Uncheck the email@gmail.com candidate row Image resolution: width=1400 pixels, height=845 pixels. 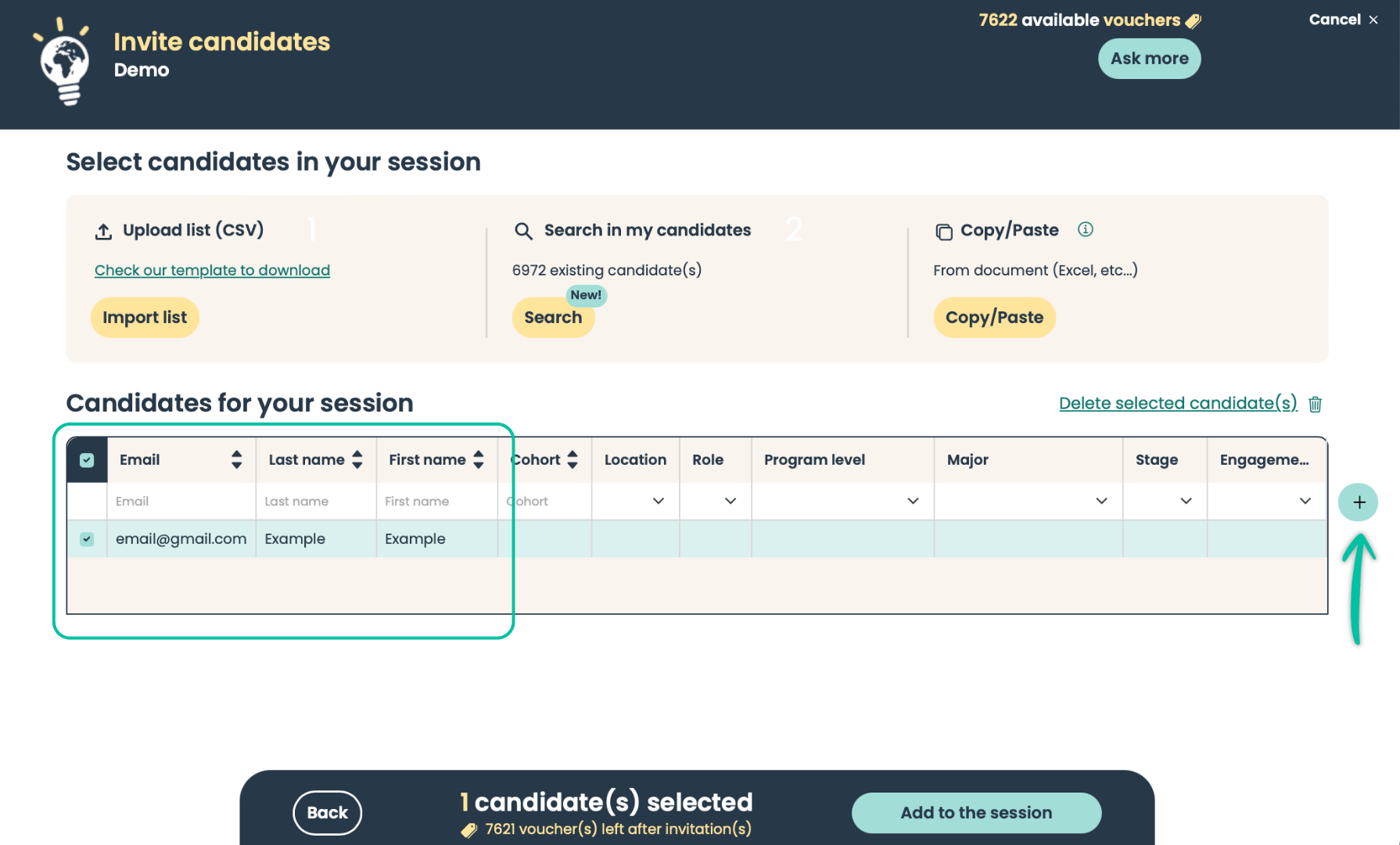[x=87, y=539]
